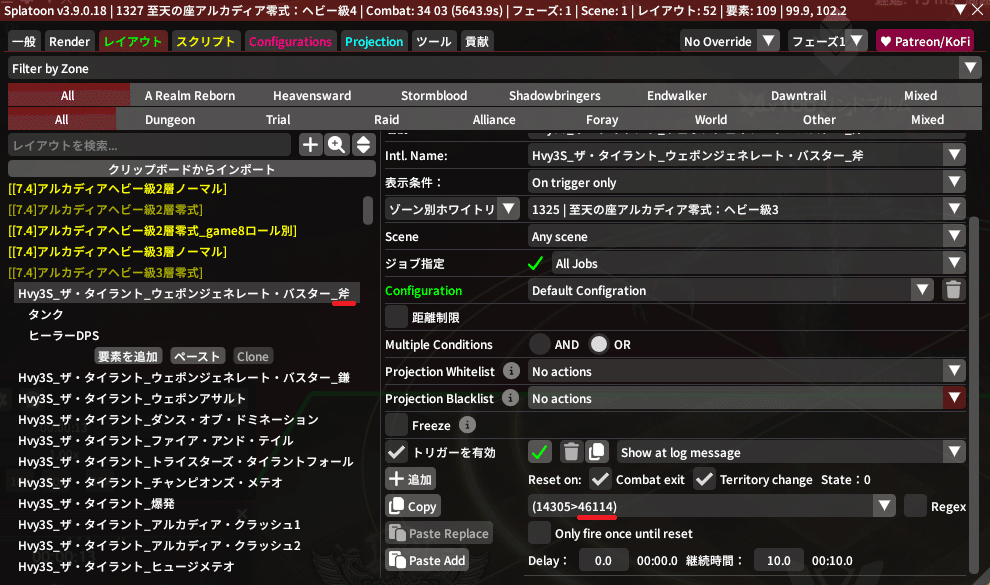Switch to the Projection tab
The image size is (990, 585).
click(374, 42)
